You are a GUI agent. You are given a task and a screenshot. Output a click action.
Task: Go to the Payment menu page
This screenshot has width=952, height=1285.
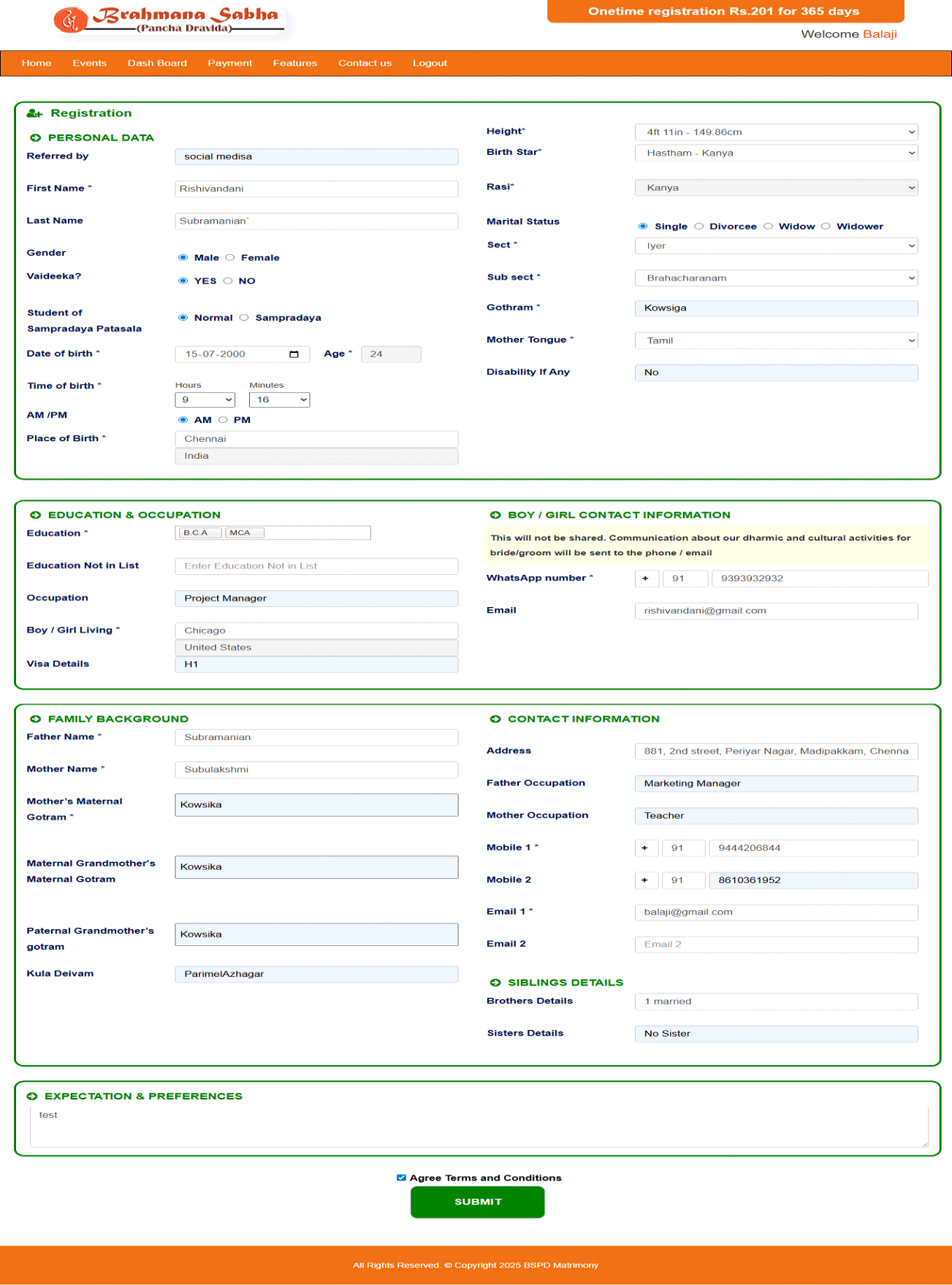(229, 64)
